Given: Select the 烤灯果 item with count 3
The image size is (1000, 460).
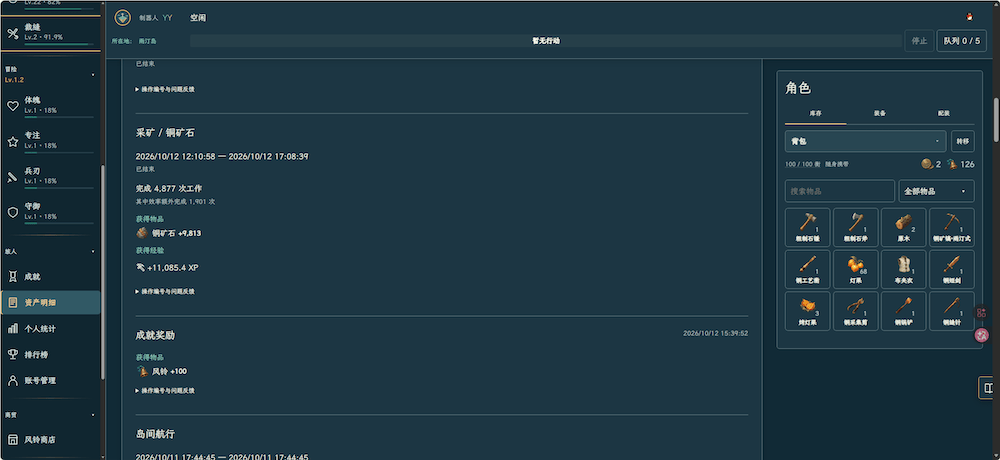Looking at the screenshot, I should pos(807,311).
